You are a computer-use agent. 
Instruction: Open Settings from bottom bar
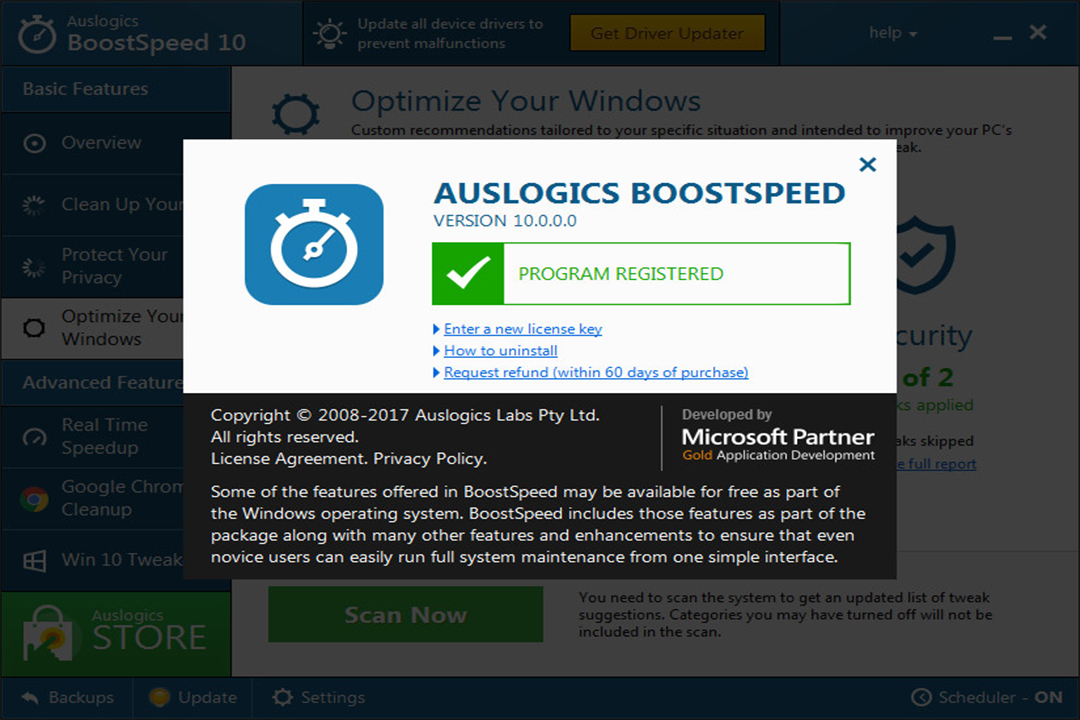pyautogui.click(x=318, y=697)
